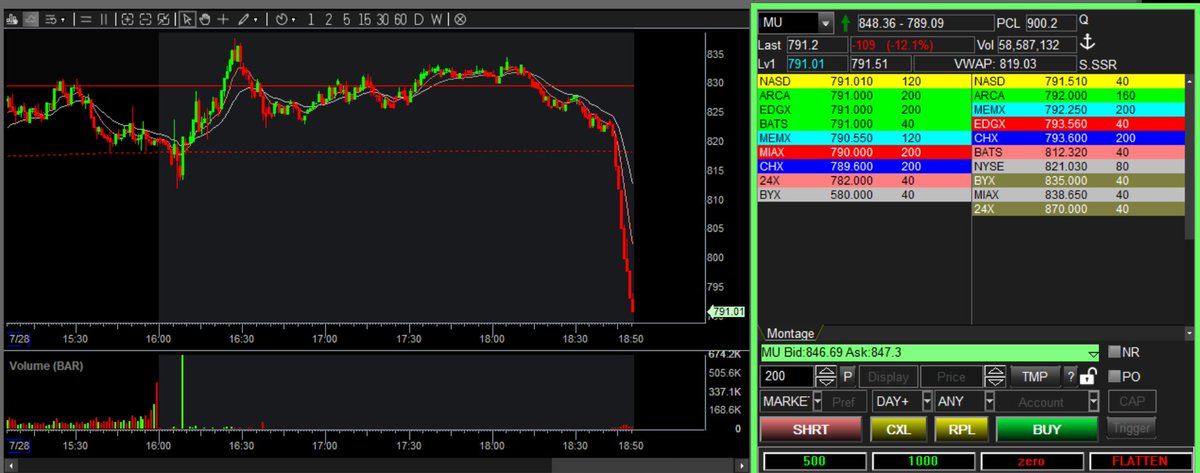Switch chart to 2 minute timeframe
Viewport: 1200px width, 473px height.
coord(328,19)
